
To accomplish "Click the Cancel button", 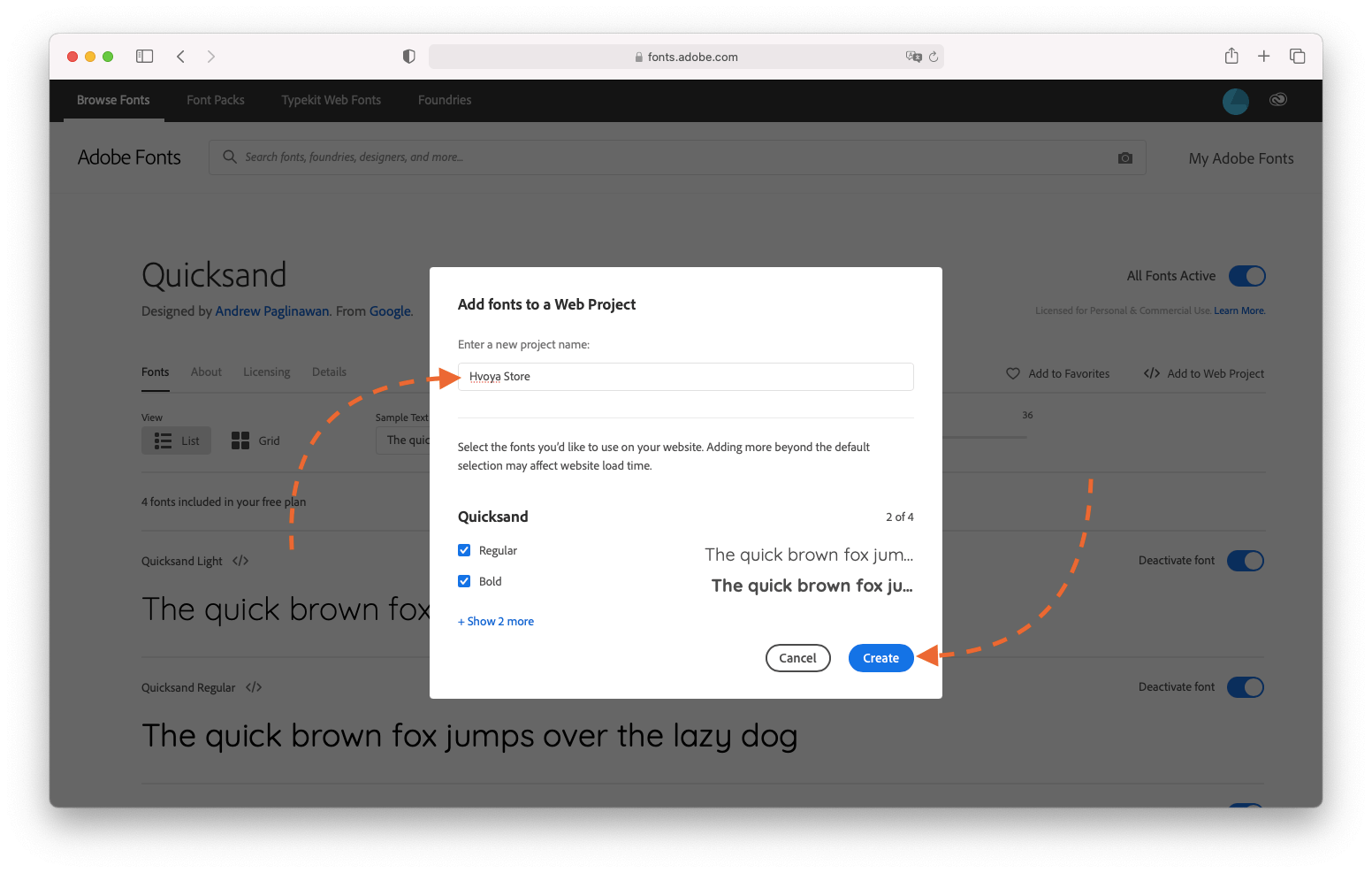I will point(797,658).
